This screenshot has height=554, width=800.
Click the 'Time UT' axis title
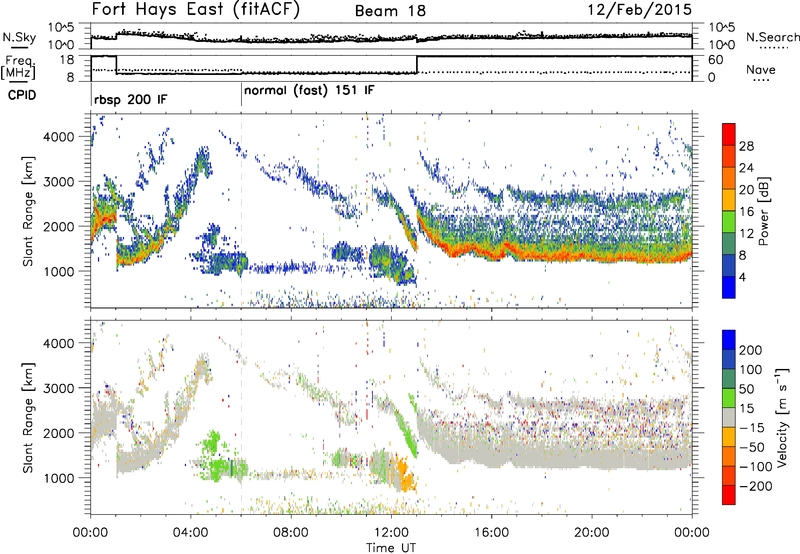[391, 548]
